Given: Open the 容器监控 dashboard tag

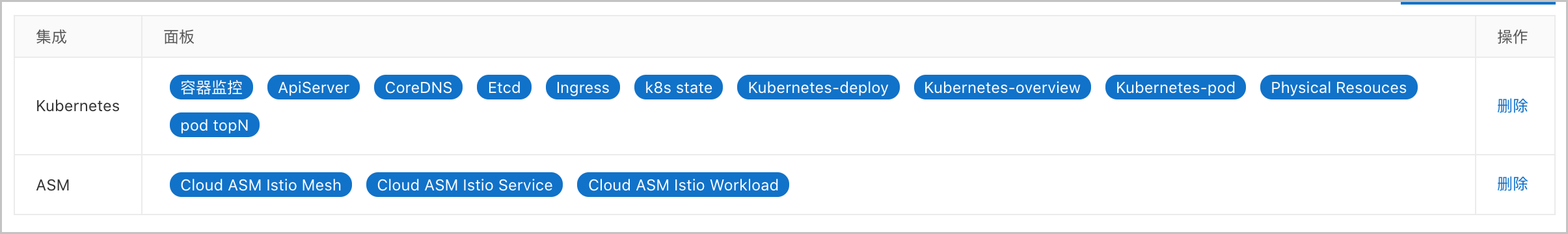Looking at the screenshot, I should coord(211,87).
